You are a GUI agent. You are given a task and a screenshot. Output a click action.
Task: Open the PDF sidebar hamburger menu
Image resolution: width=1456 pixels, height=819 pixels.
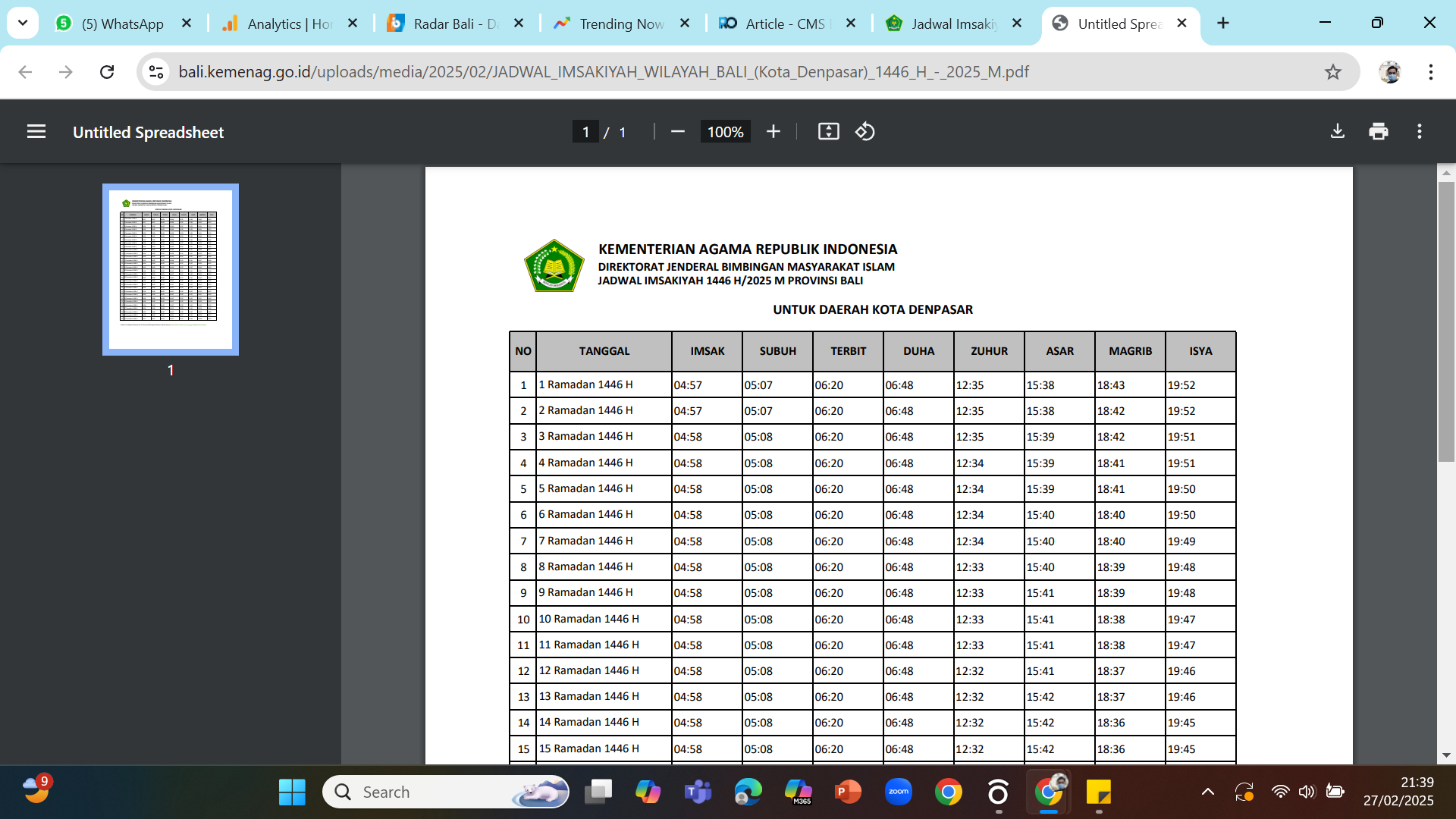coord(36,131)
